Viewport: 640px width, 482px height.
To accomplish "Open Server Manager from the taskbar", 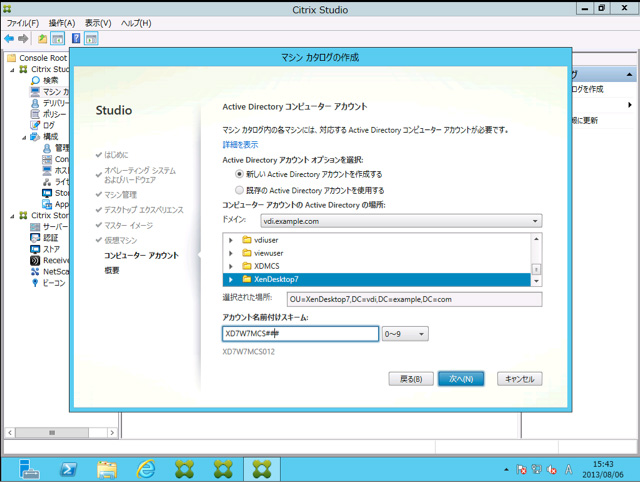I will [29, 469].
